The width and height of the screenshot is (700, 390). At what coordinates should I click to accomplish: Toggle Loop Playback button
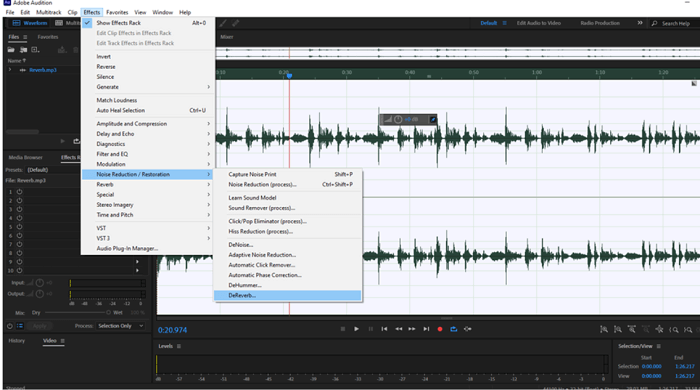[454, 329]
